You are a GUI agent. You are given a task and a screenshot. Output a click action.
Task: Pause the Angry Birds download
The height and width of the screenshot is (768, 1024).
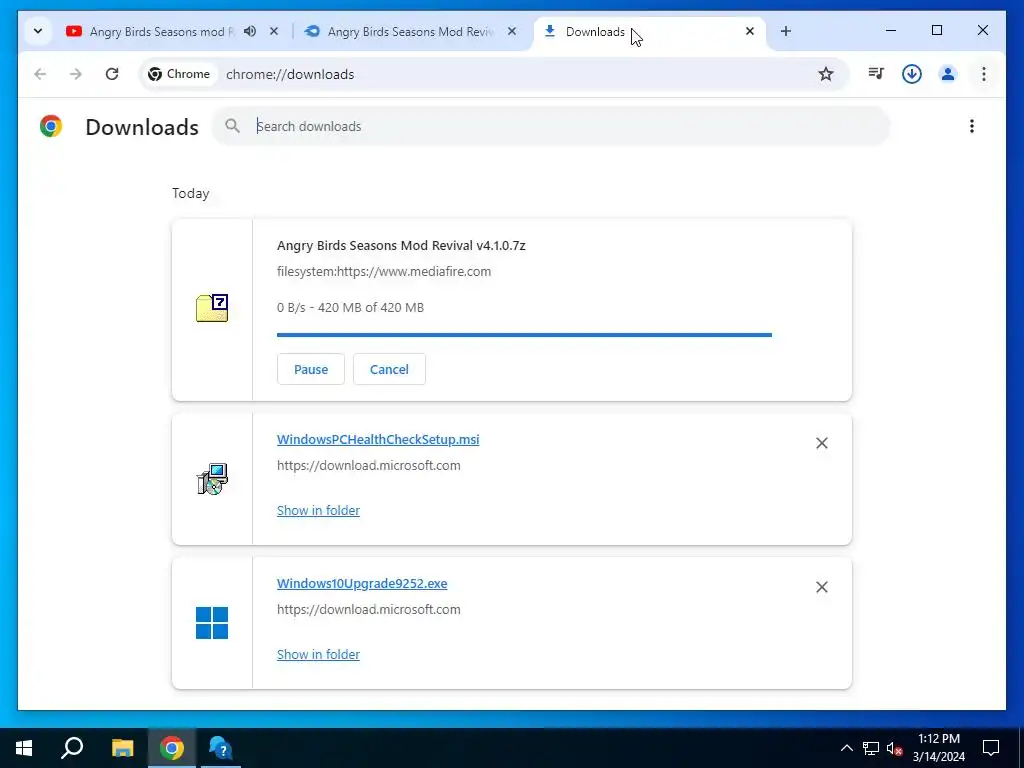(311, 369)
